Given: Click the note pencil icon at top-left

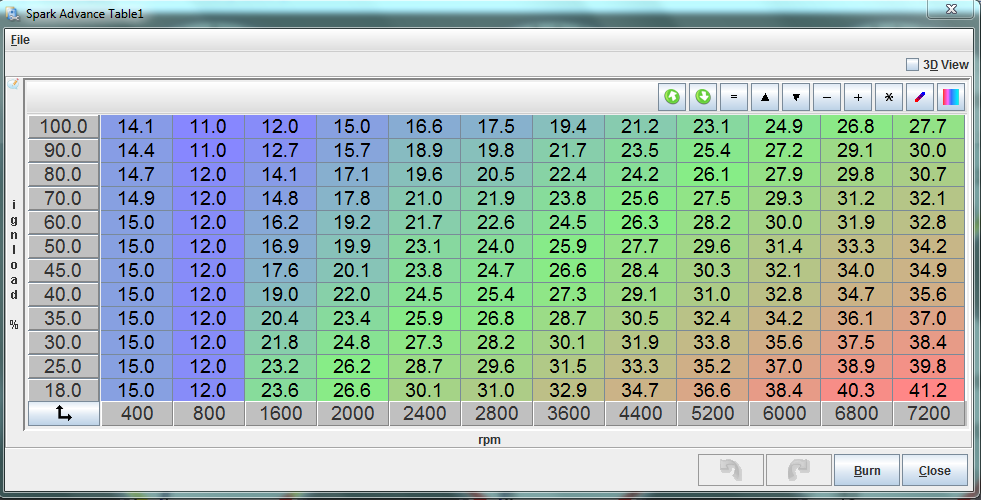Looking at the screenshot, I should pos(13,85).
